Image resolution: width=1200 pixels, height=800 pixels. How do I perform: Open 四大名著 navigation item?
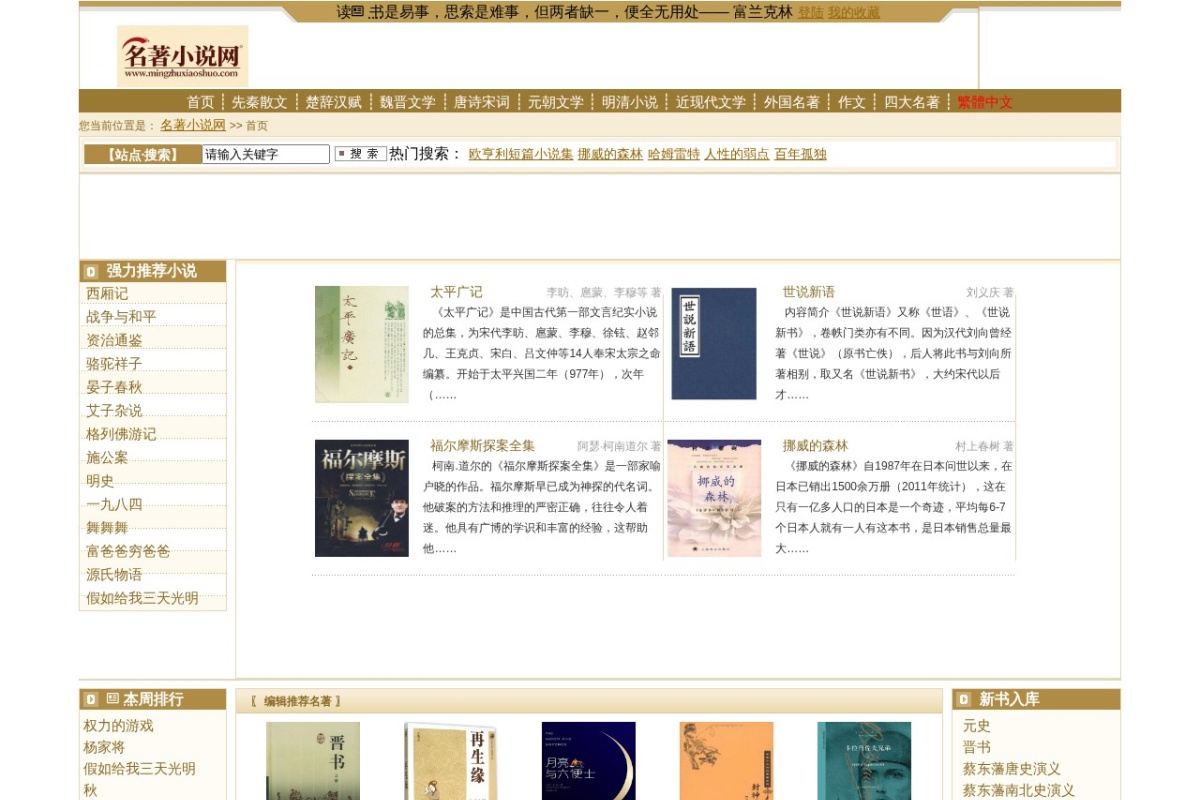pos(911,102)
